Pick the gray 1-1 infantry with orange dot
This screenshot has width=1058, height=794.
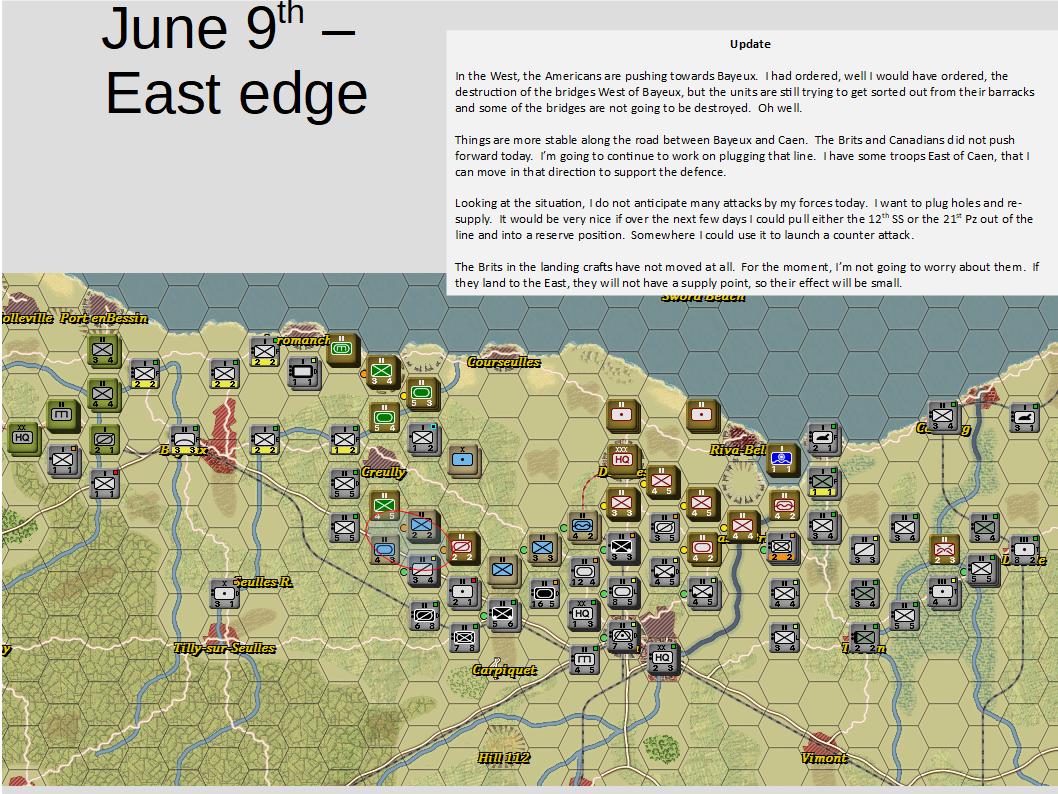pos(63,461)
